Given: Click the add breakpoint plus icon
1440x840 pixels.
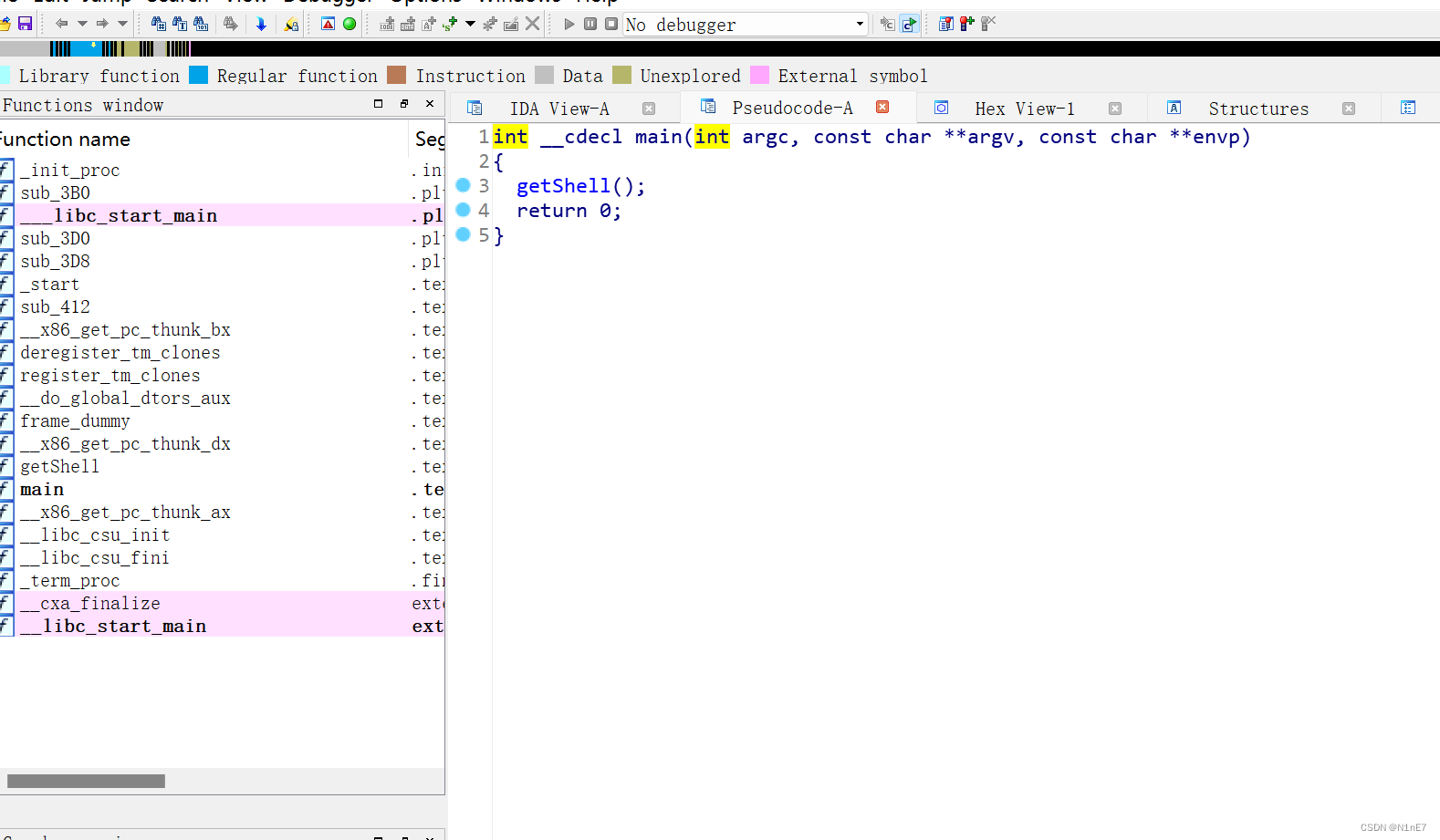Looking at the screenshot, I should pos(967,24).
